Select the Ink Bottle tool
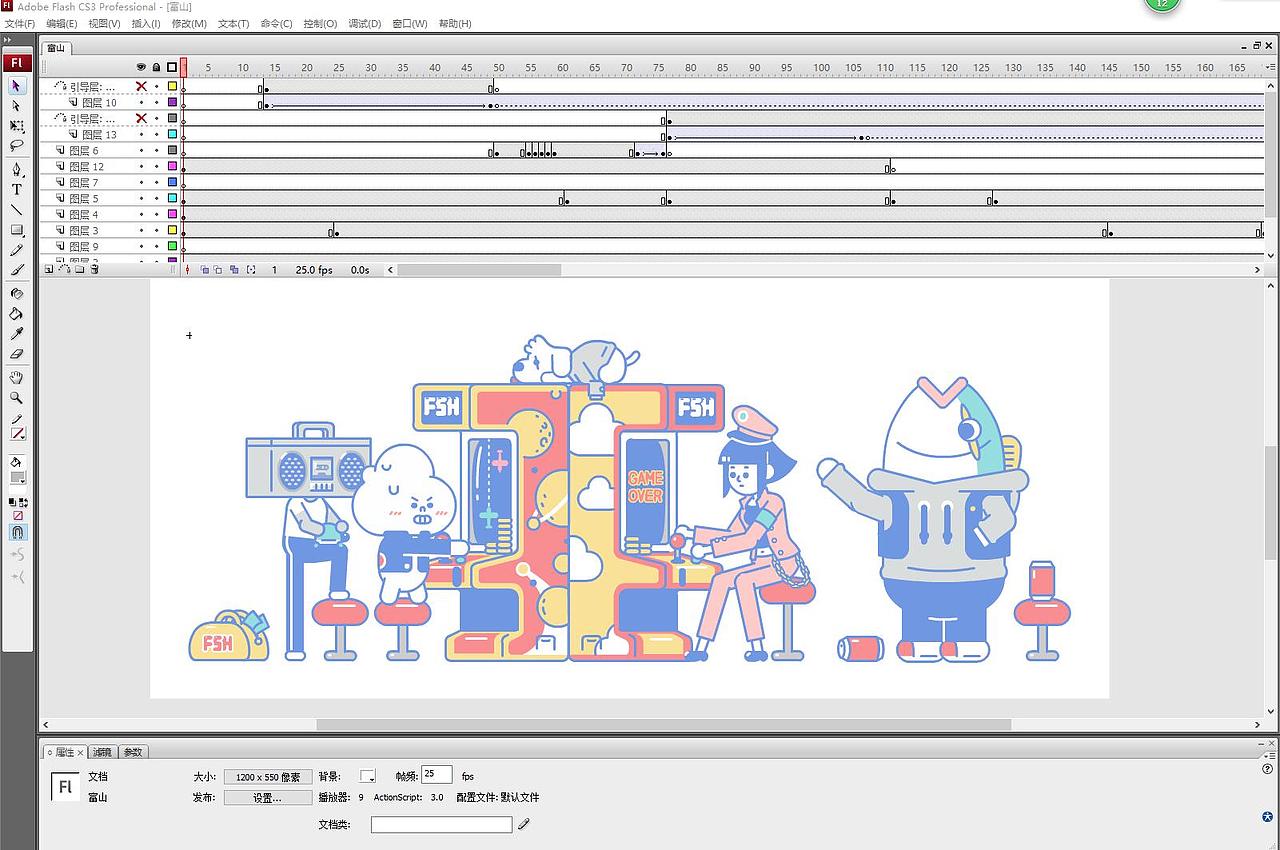The height and width of the screenshot is (850, 1280). click(x=16, y=293)
